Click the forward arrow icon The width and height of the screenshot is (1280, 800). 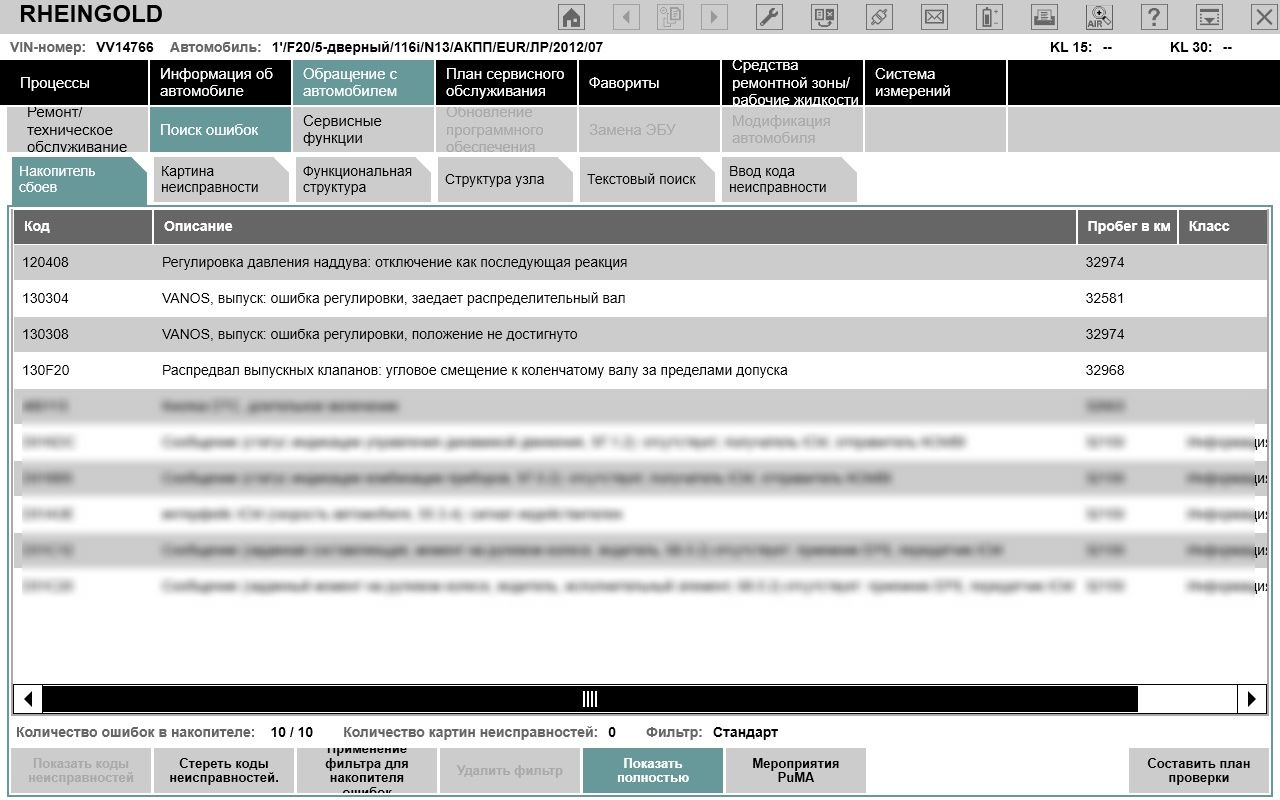[714, 17]
